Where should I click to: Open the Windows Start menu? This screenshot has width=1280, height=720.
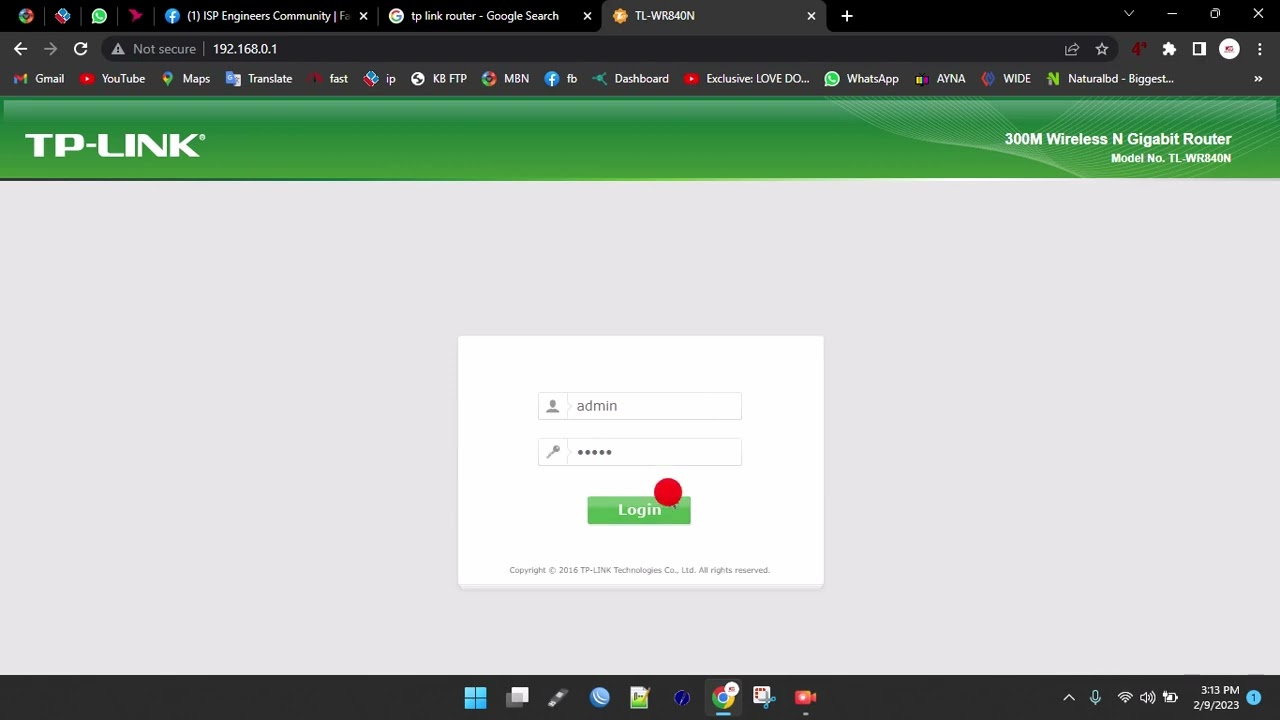click(475, 698)
